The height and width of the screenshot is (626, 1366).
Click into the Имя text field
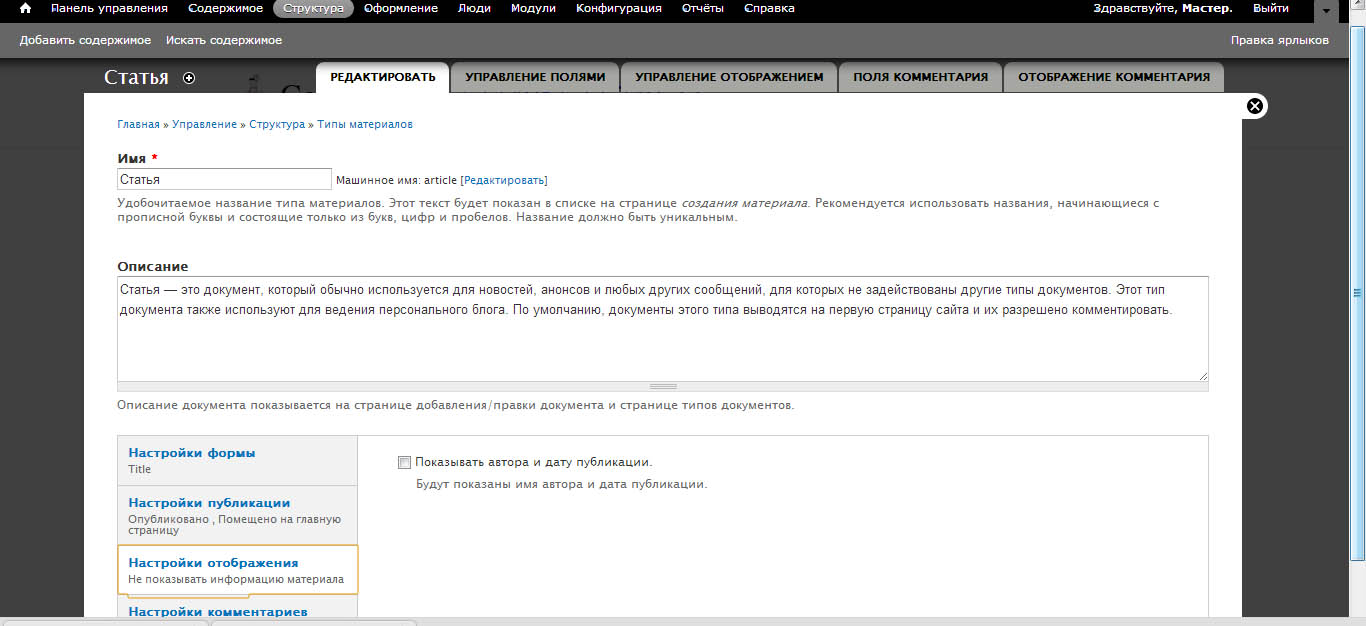pos(224,179)
